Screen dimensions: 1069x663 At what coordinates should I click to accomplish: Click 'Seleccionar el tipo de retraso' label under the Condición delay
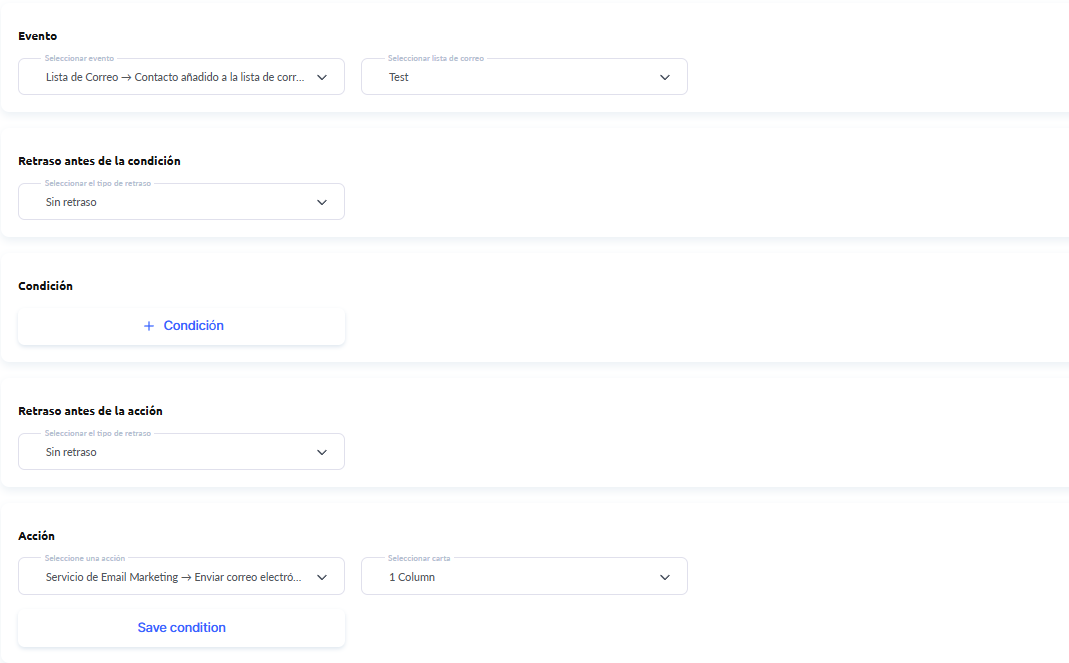point(98,184)
